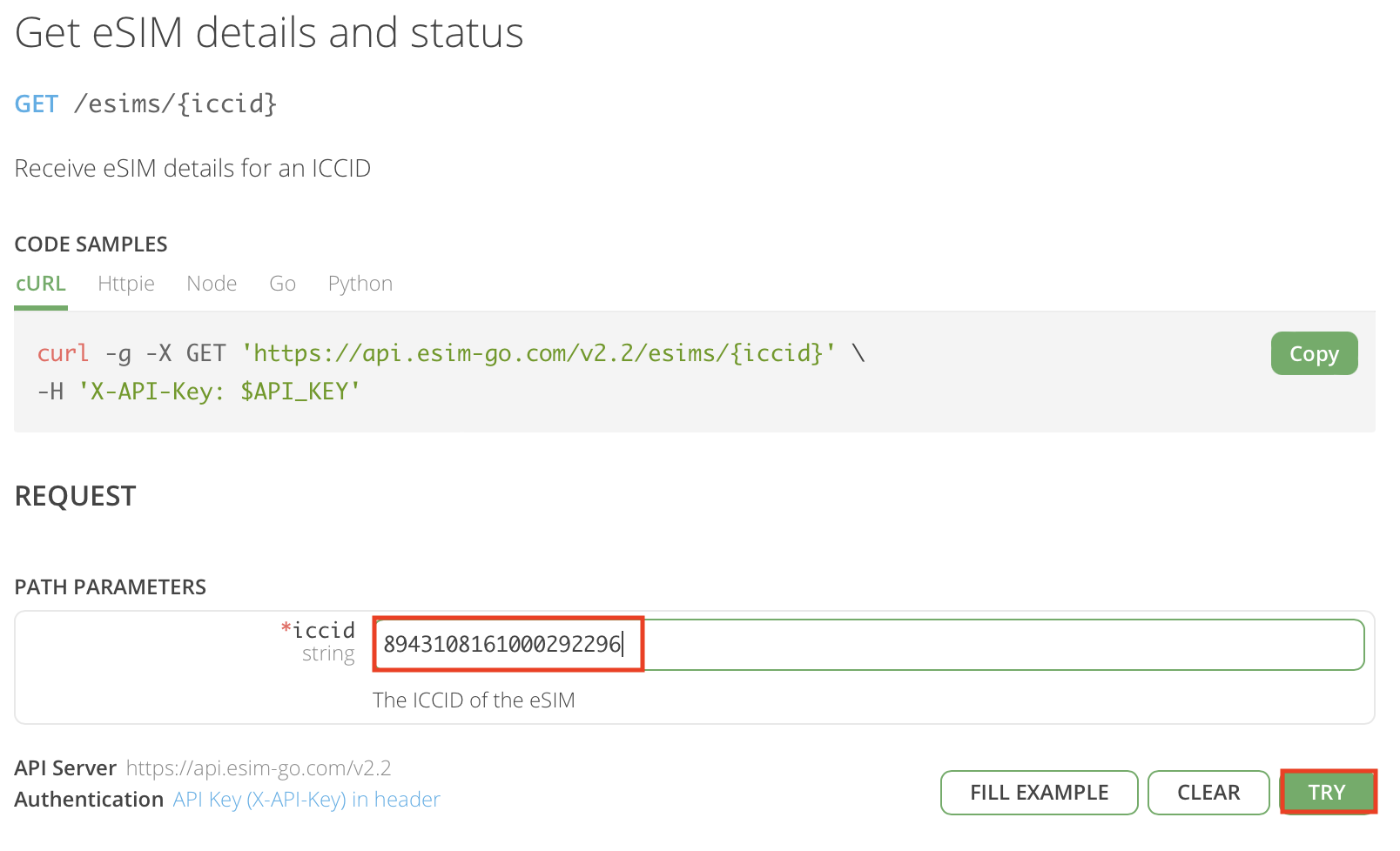Viewport: 1400px width, 851px height.
Task: Click 'The ICCID of the eSIM' description
Action: pyautogui.click(x=474, y=700)
